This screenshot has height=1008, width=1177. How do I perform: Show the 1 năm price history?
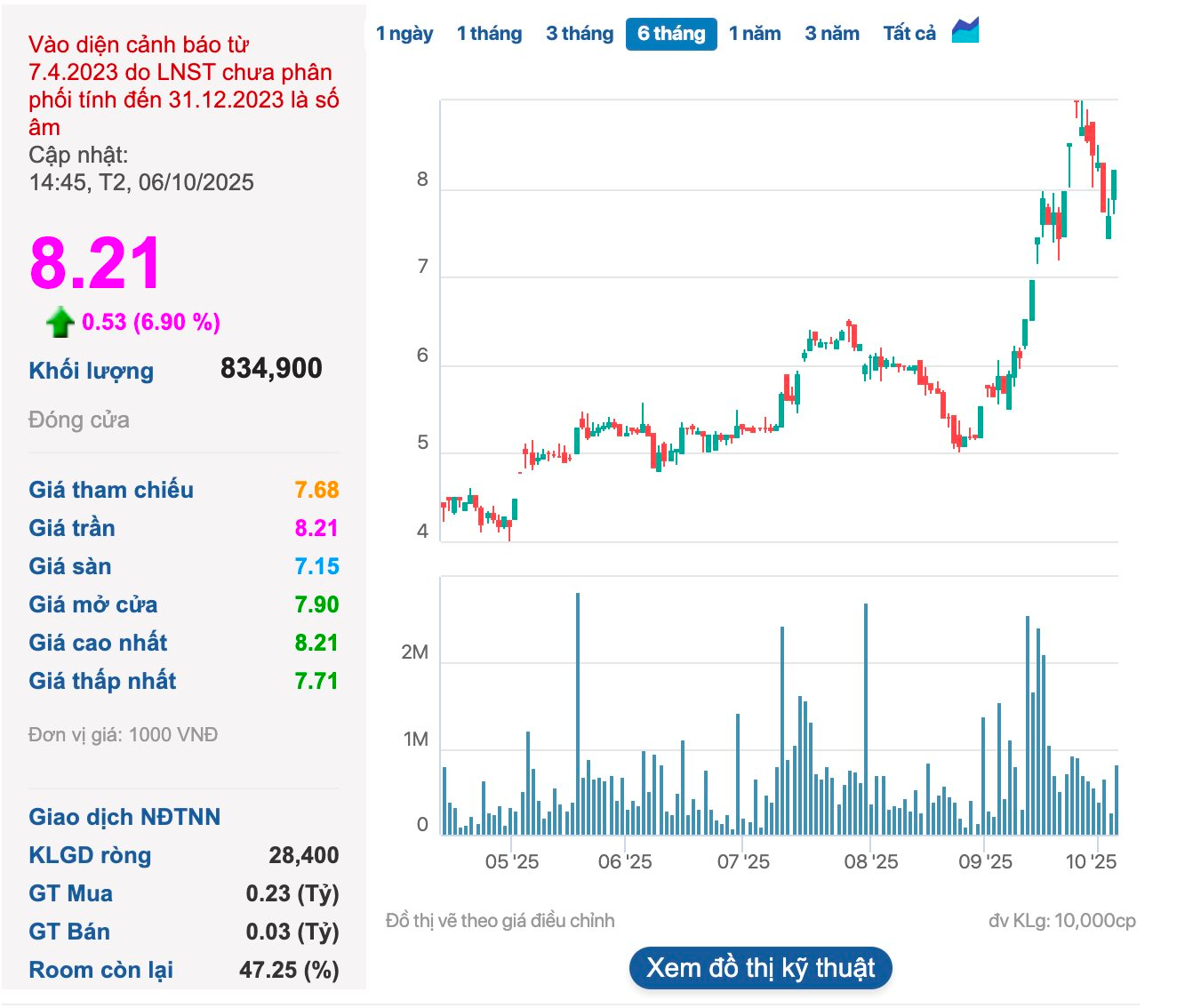[x=755, y=34]
